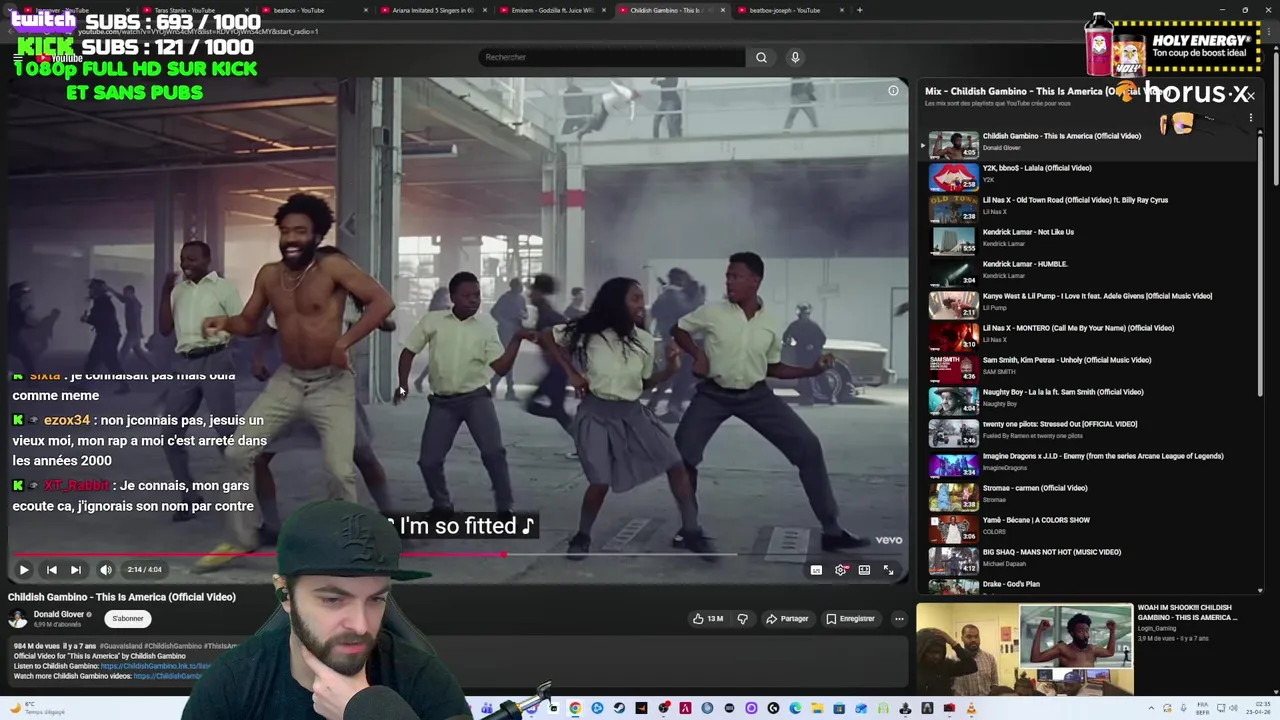
Task: Play 'Naughty Boy - La la la' thumbnail
Action: coord(953,400)
